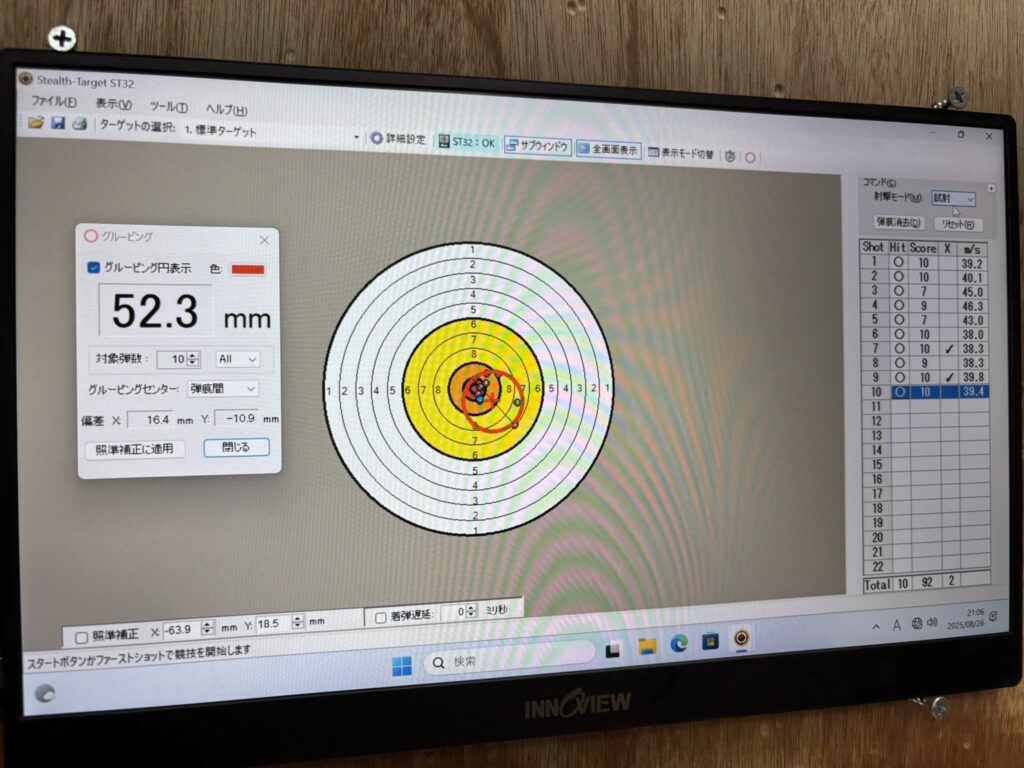Image resolution: width=1024 pixels, height=768 pixels.
Task: Enable the 照準補正 checkbox
Action: click(x=81, y=637)
